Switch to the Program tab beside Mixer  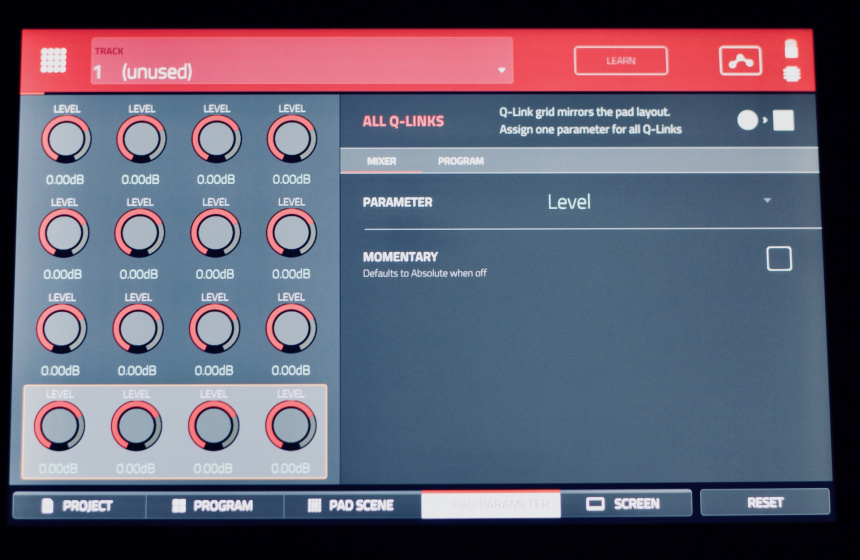coord(461,161)
